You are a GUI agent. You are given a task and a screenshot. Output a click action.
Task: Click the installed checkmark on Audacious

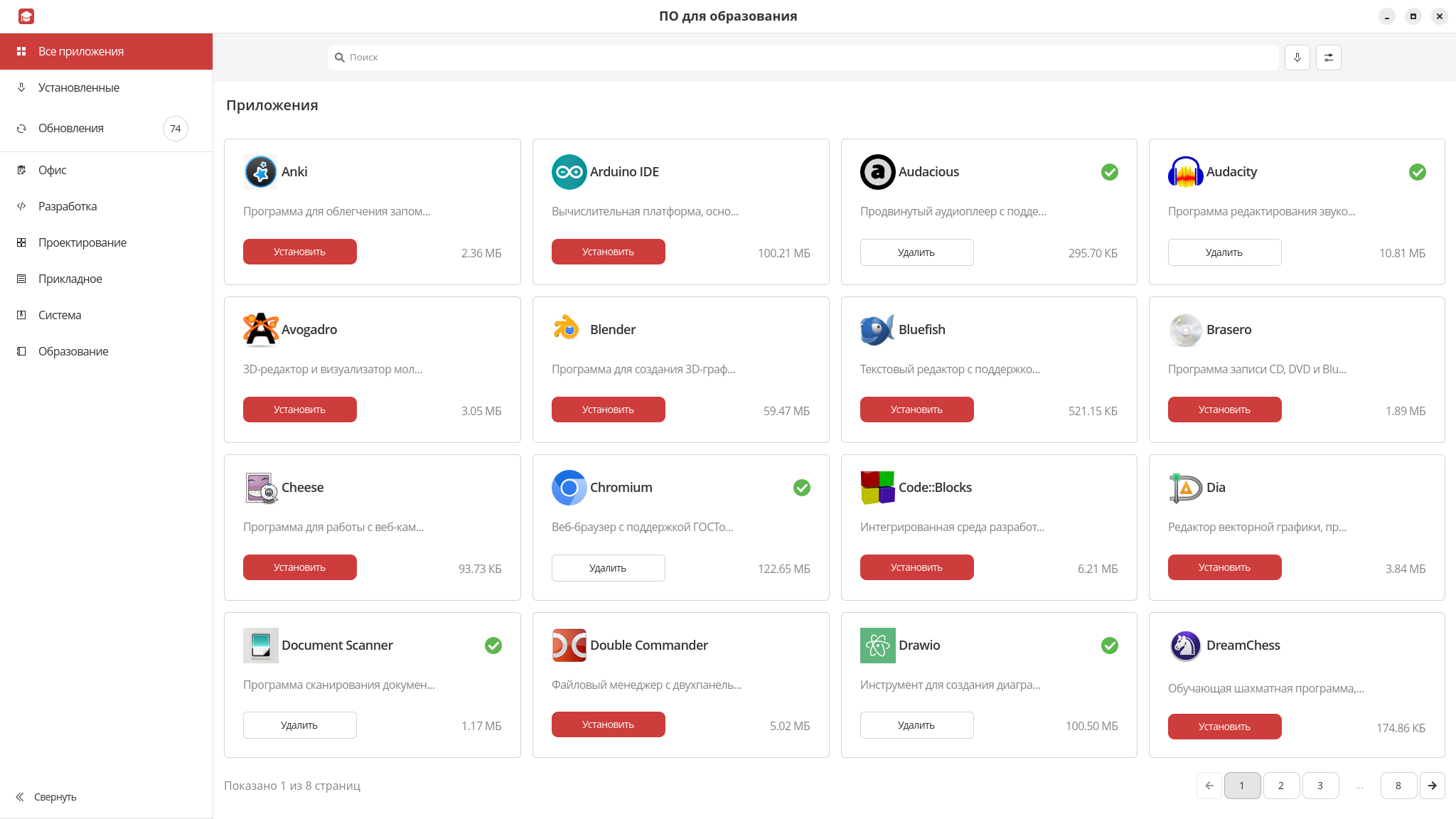pyautogui.click(x=1110, y=172)
